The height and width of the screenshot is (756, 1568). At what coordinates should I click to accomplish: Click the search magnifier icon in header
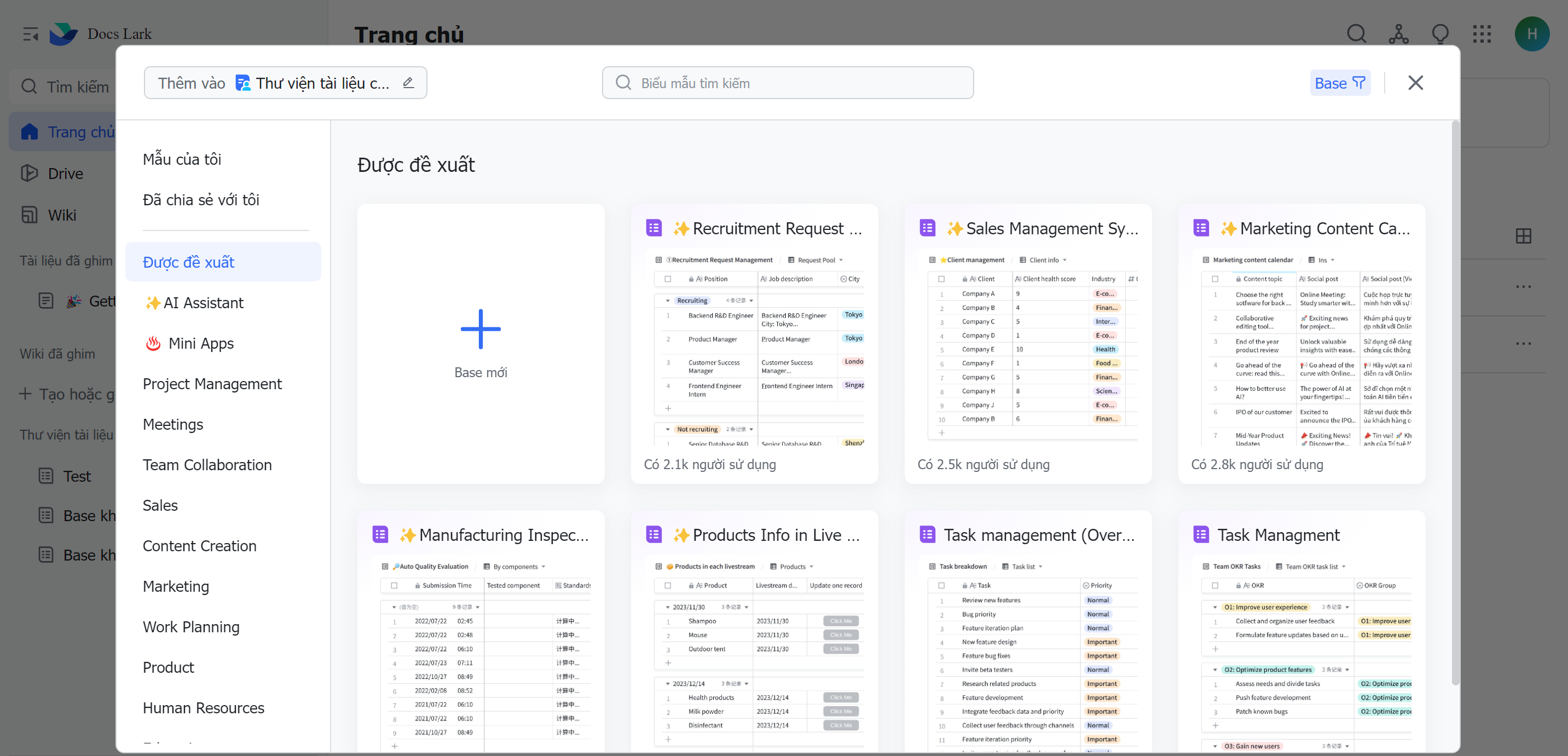click(1356, 33)
